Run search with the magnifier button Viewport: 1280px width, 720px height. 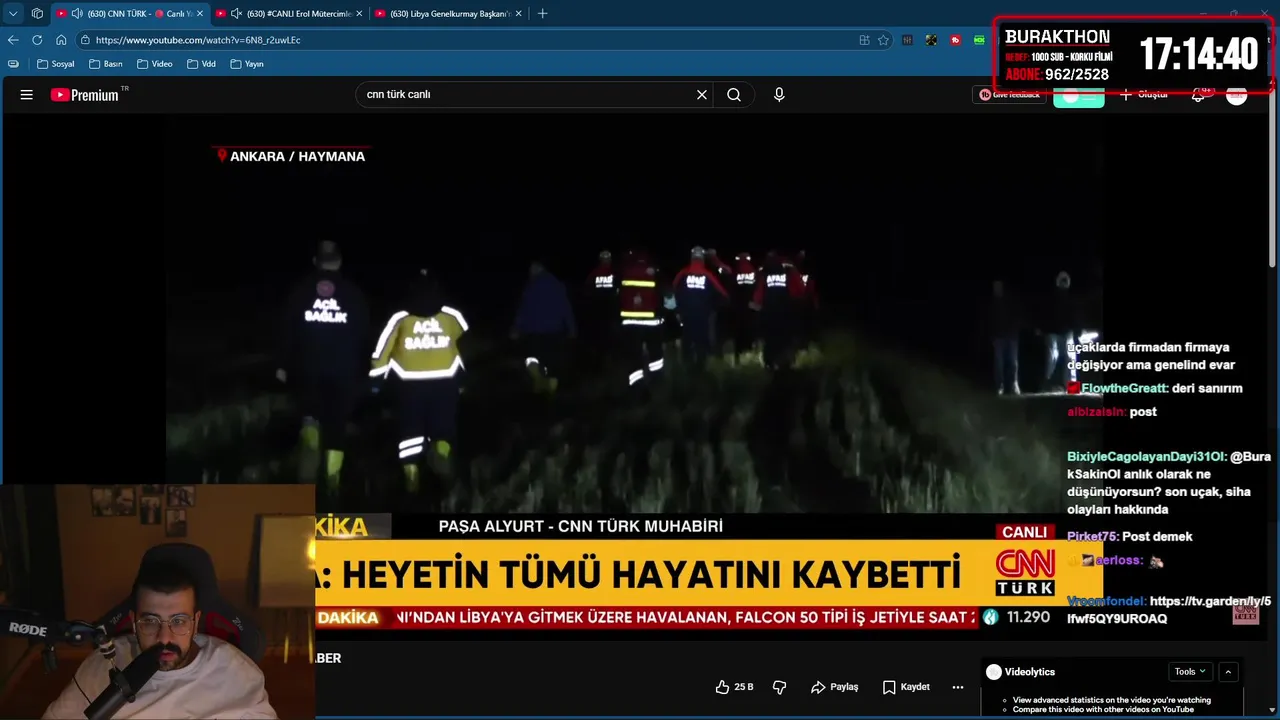pos(734,95)
